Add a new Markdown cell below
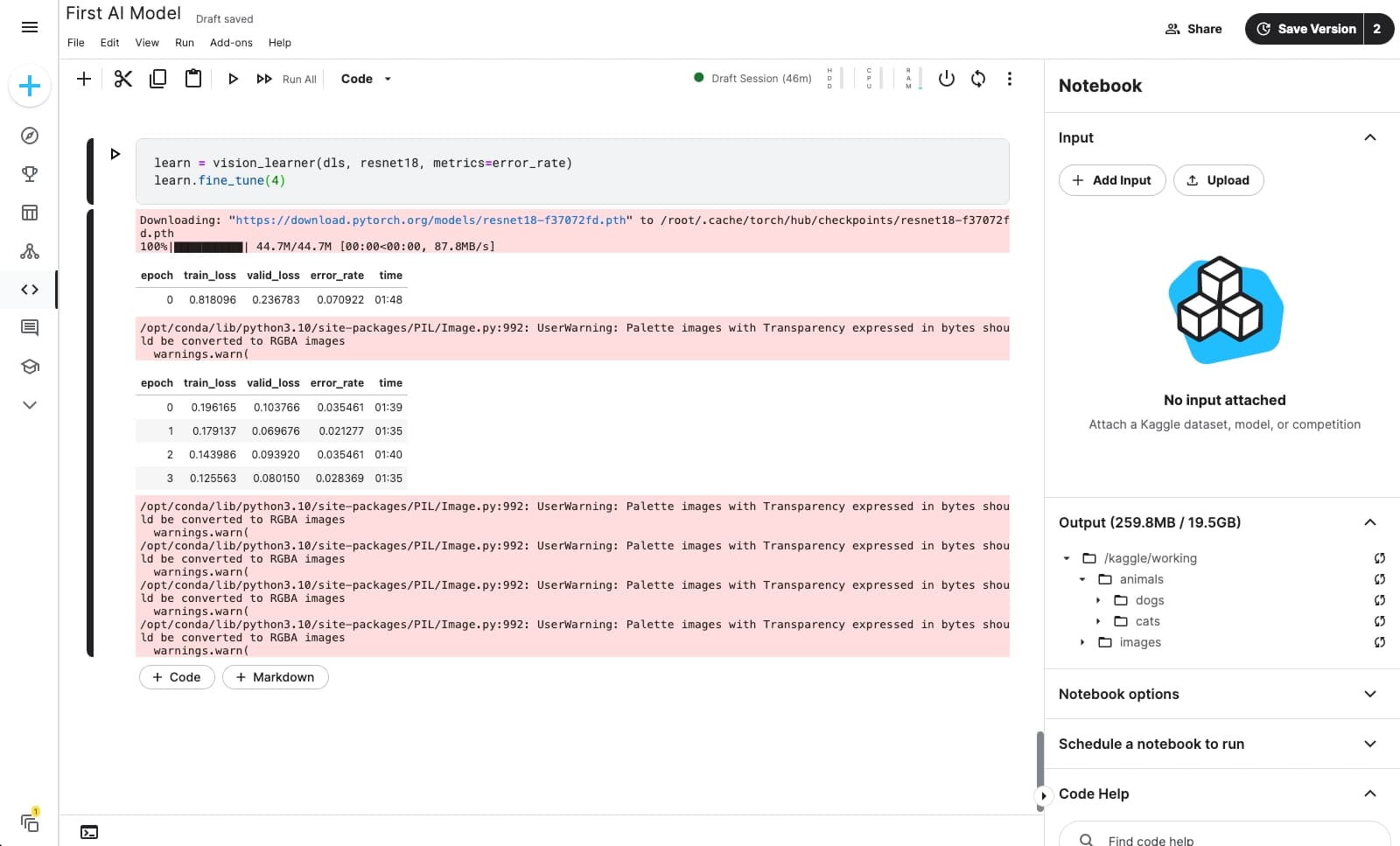 [275, 677]
